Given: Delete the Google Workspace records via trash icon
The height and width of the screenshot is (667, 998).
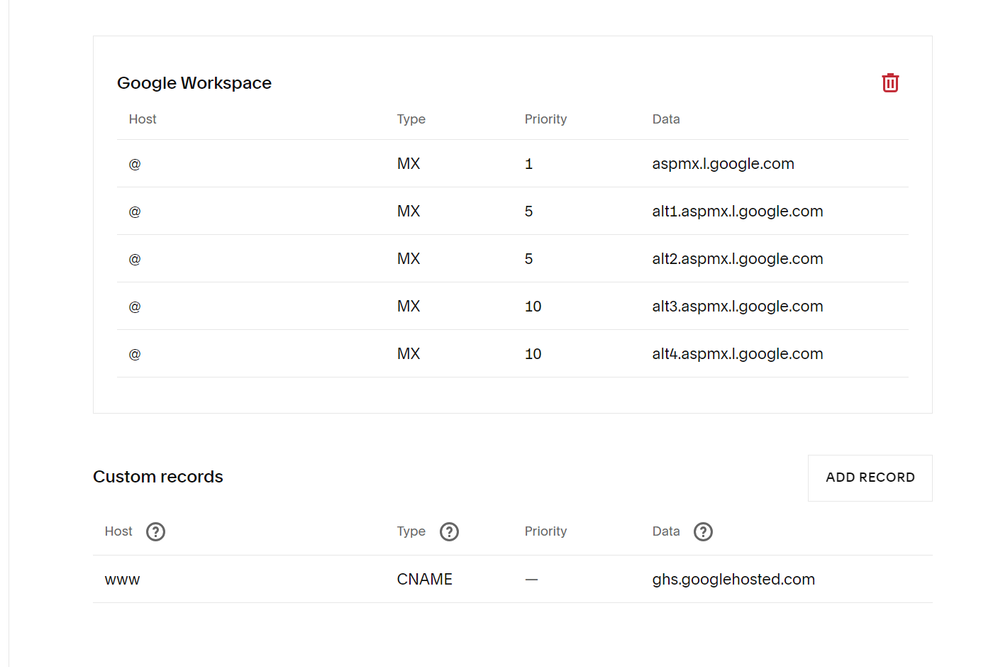Looking at the screenshot, I should click(890, 83).
